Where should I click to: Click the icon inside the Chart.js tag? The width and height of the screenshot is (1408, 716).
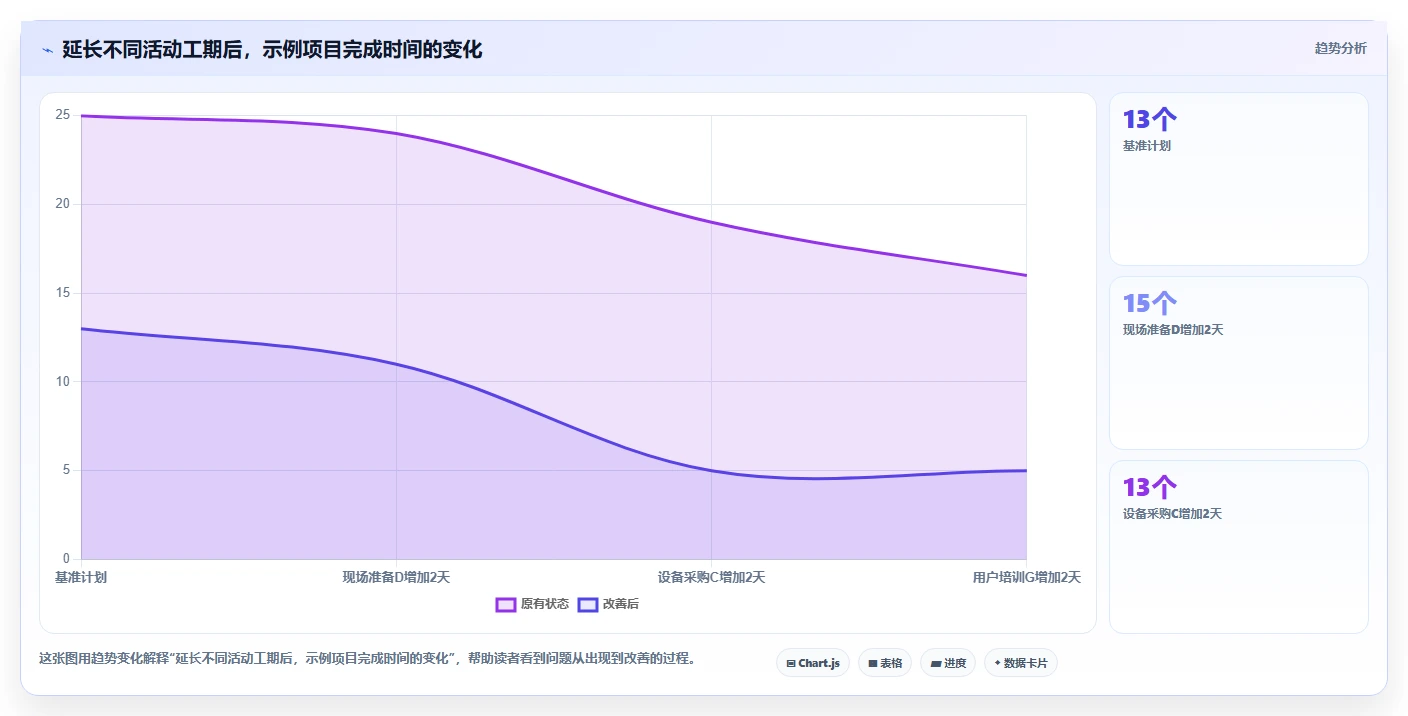click(x=791, y=663)
